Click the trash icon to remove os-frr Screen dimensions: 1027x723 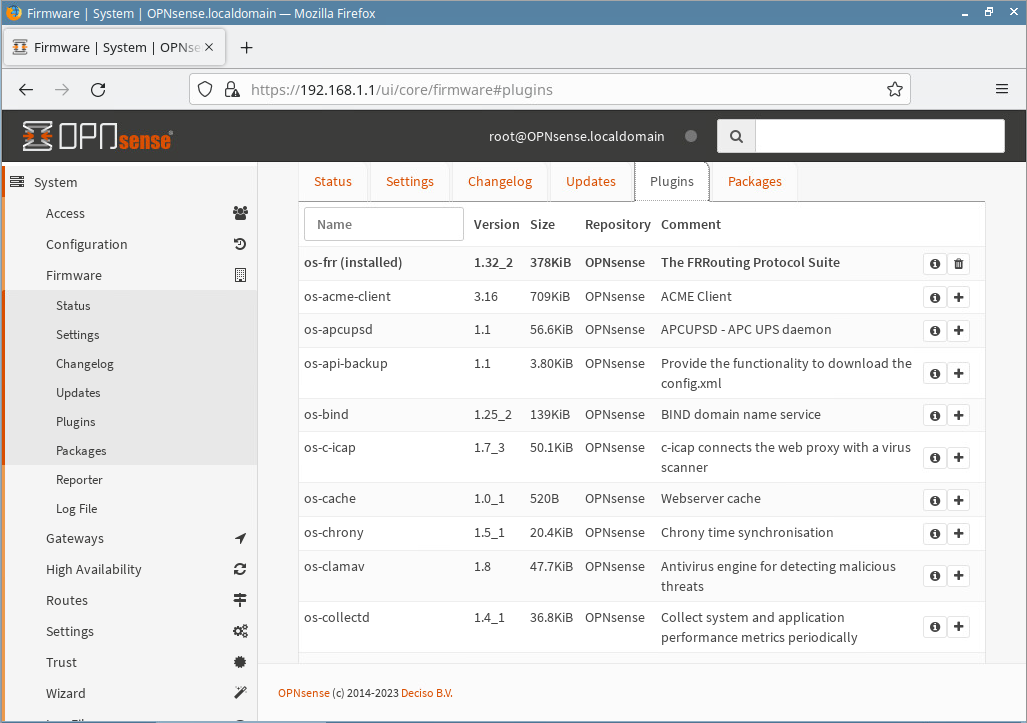coord(958,264)
